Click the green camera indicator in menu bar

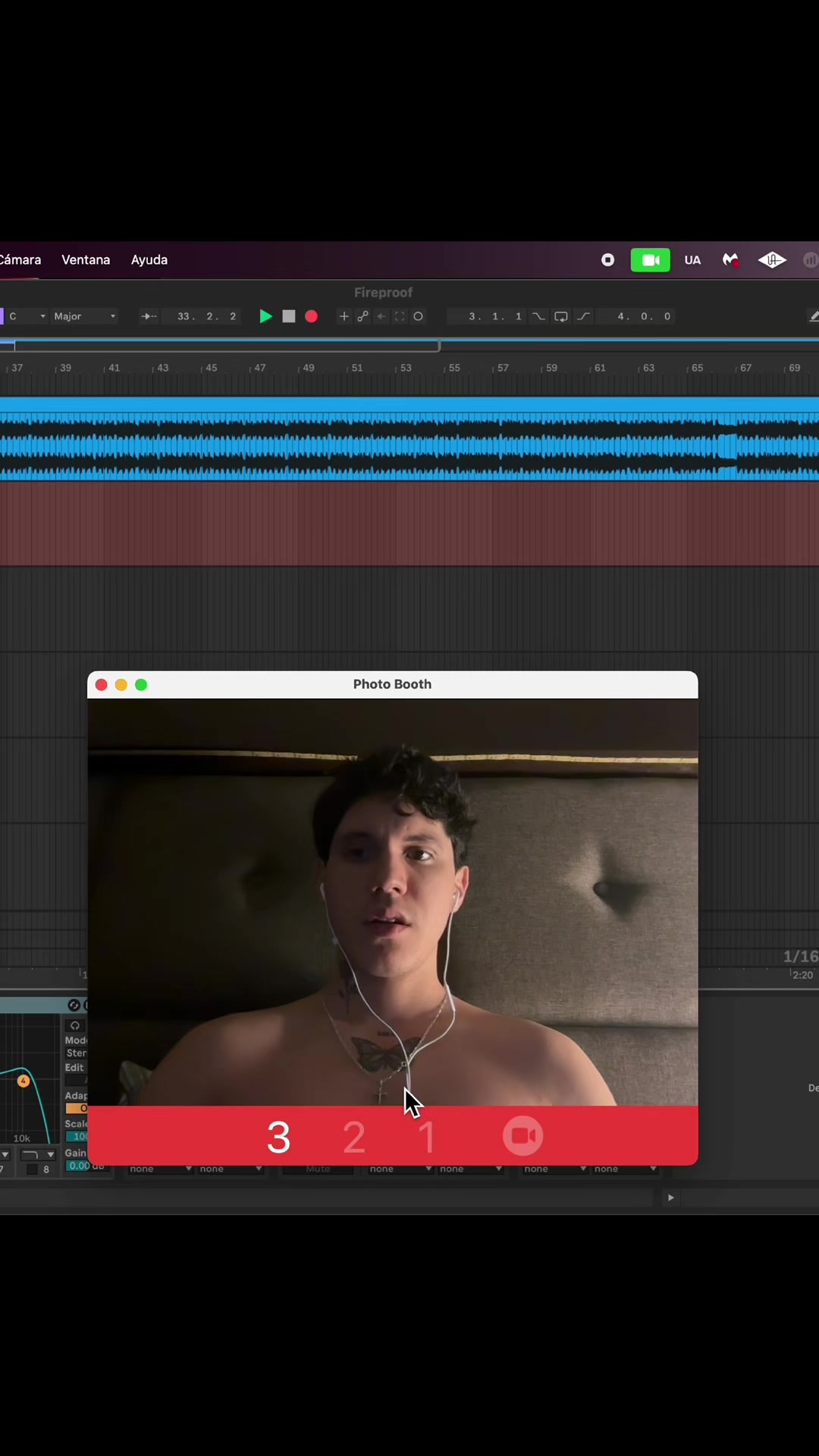651,260
